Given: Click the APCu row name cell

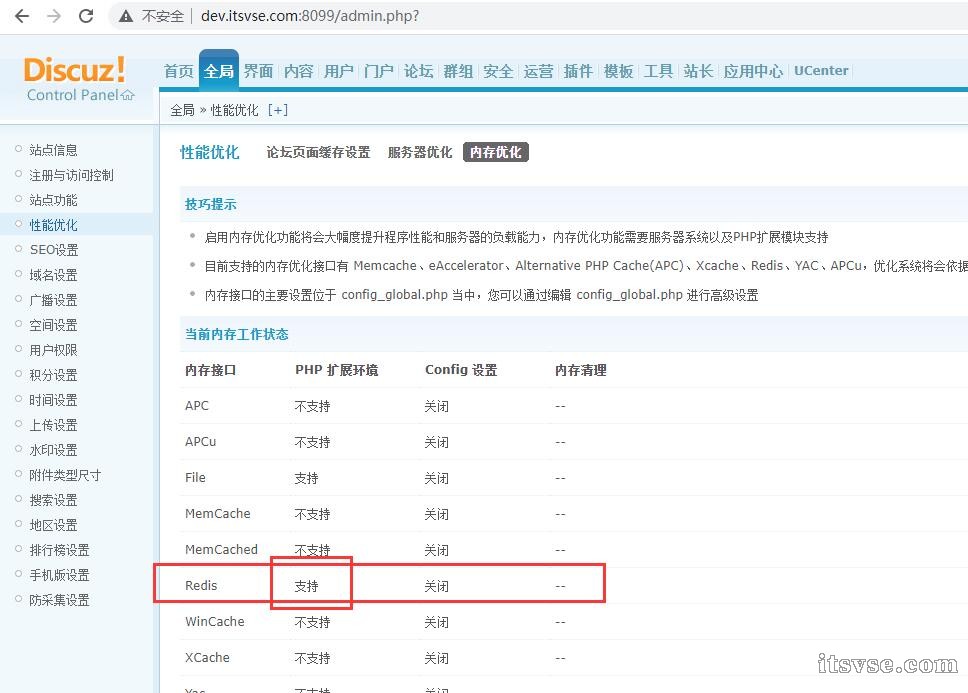Looking at the screenshot, I should [200, 442].
